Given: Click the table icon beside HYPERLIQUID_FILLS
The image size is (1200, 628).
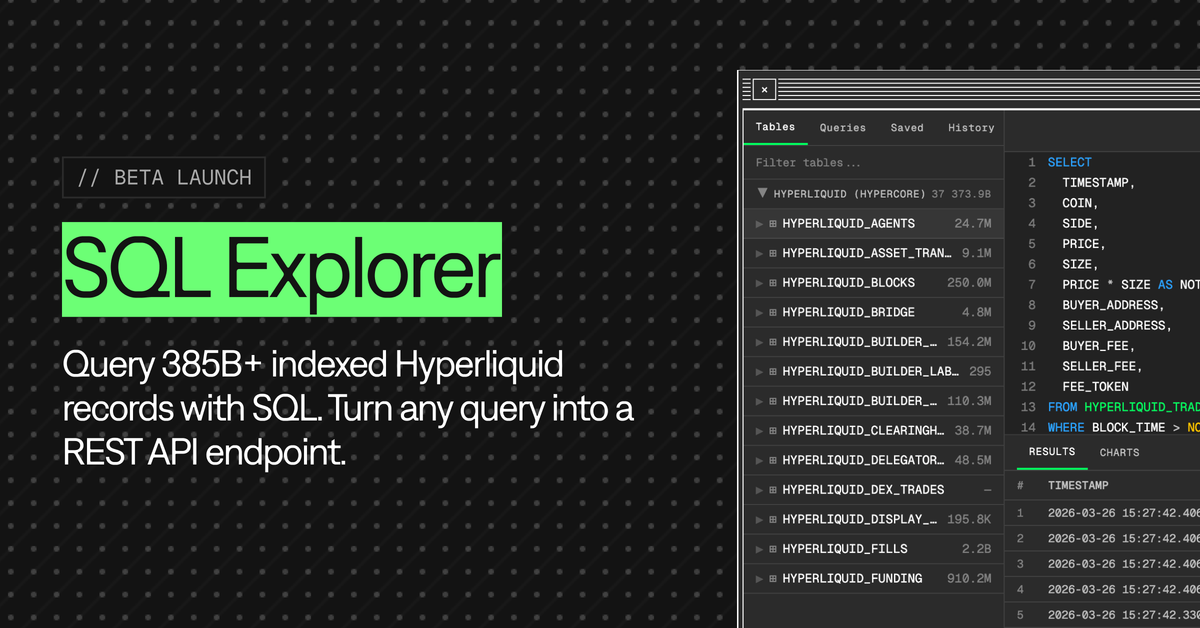Looking at the screenshot, I should 772,548.
